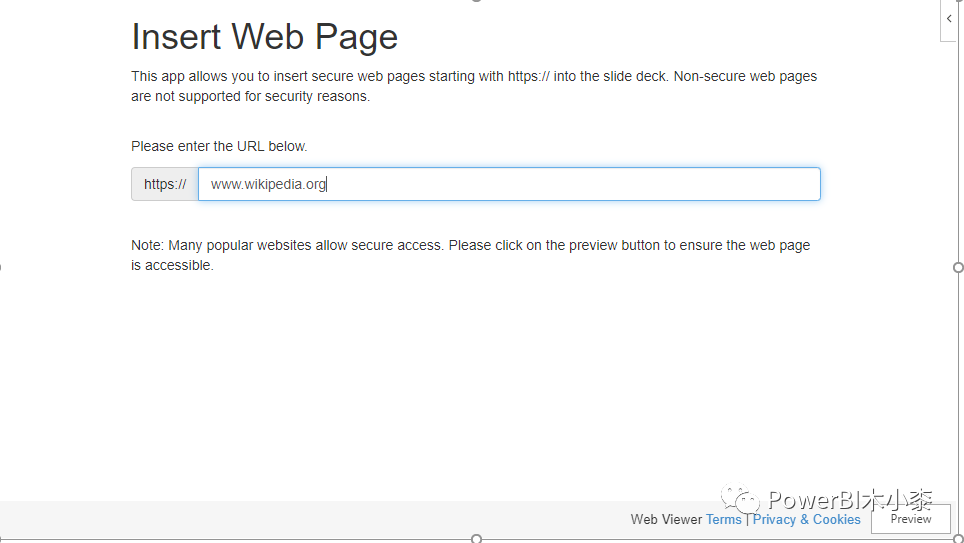This screenshot has height=543, width=964.
Task: Click the Web Viewer footer label
Action: (x=666, y=519)
